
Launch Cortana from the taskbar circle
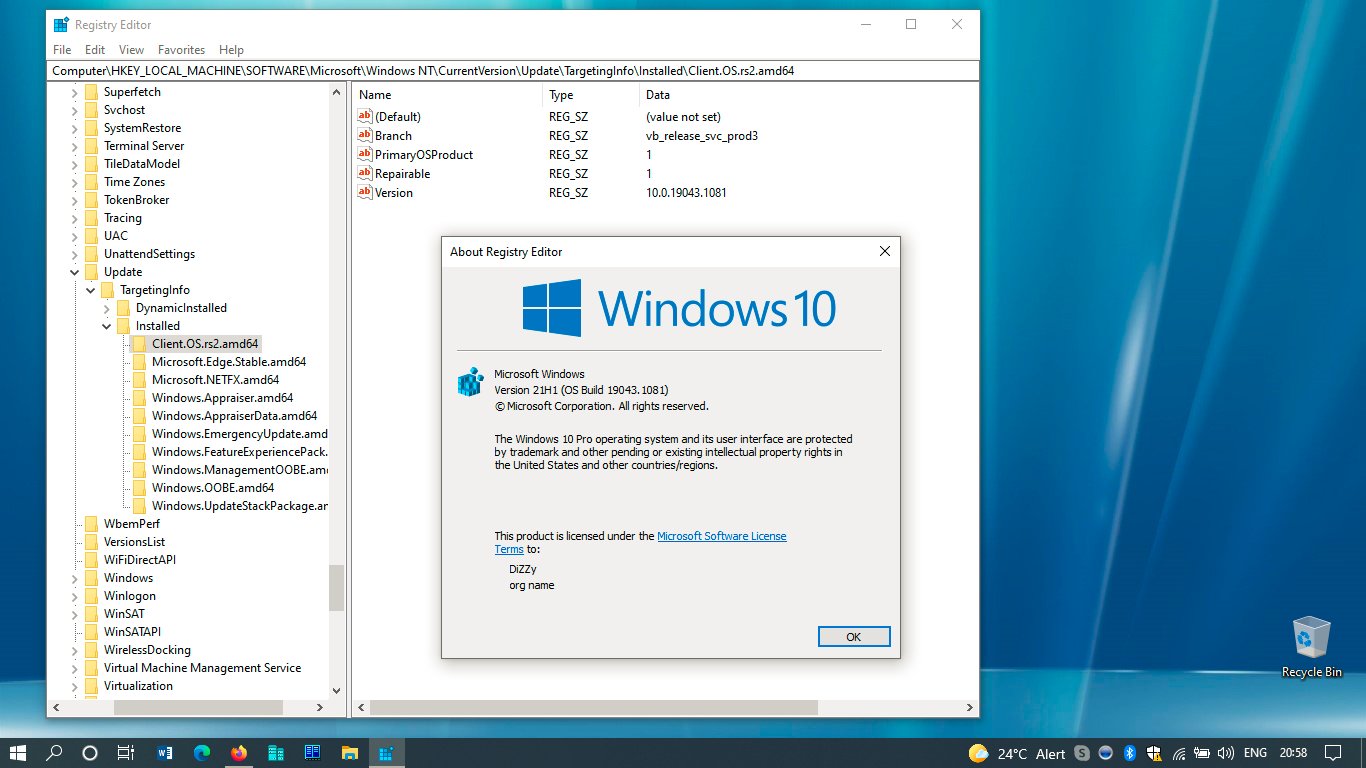(x=89, y=753)
